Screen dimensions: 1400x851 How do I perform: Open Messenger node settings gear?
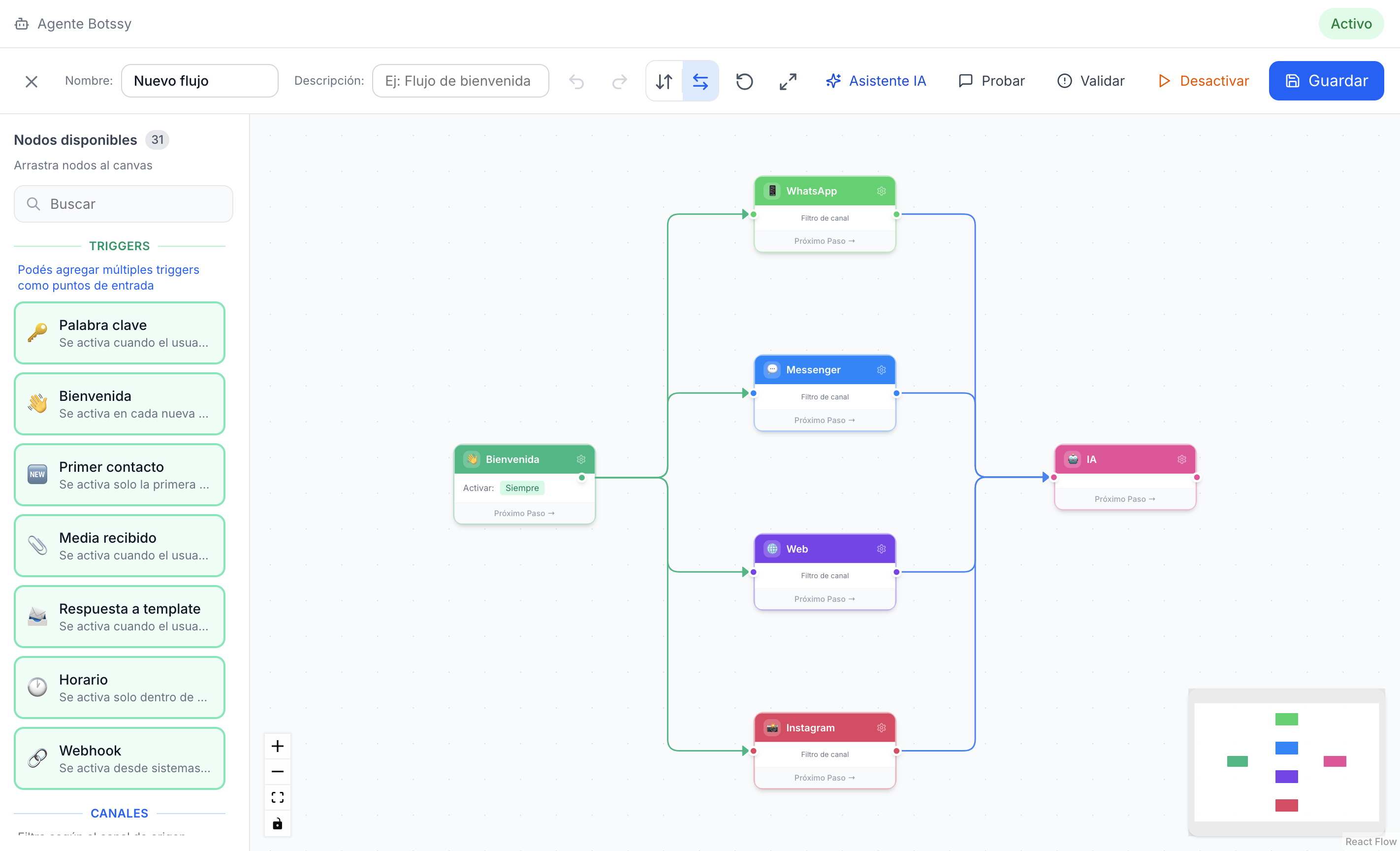point(881,370)
